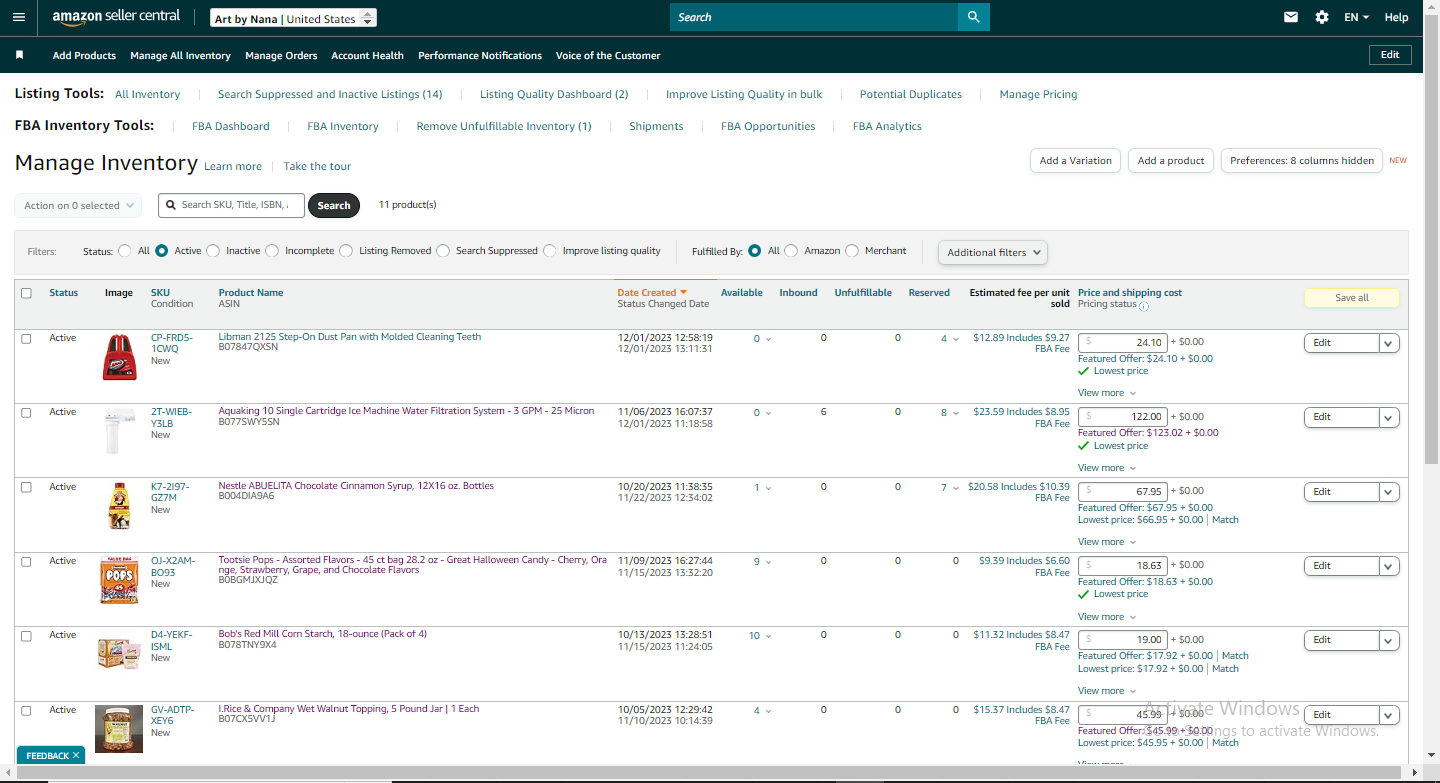
Task: Click the Add a Variation button
Action: point(1075,160)
